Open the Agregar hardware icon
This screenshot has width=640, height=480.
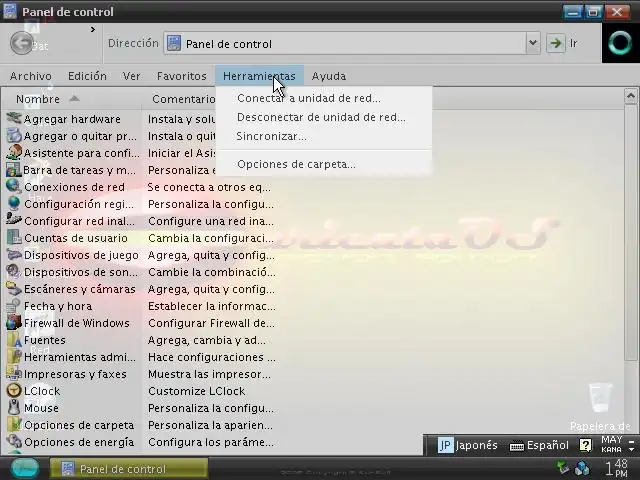(13, 119)
